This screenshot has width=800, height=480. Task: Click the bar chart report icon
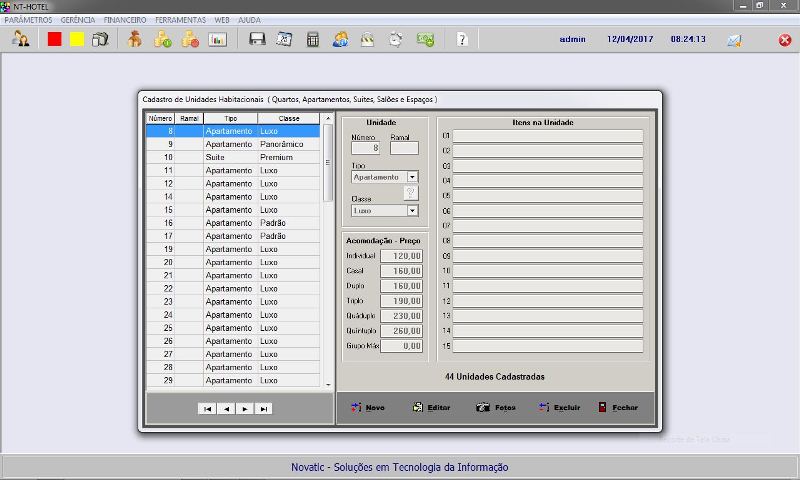pos(218,40)
